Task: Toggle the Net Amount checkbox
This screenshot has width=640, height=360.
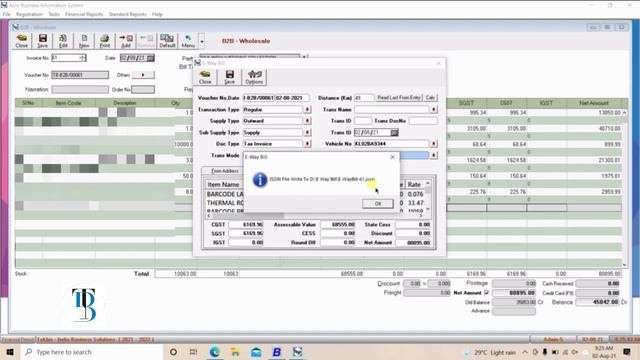Action: [486, 293]
